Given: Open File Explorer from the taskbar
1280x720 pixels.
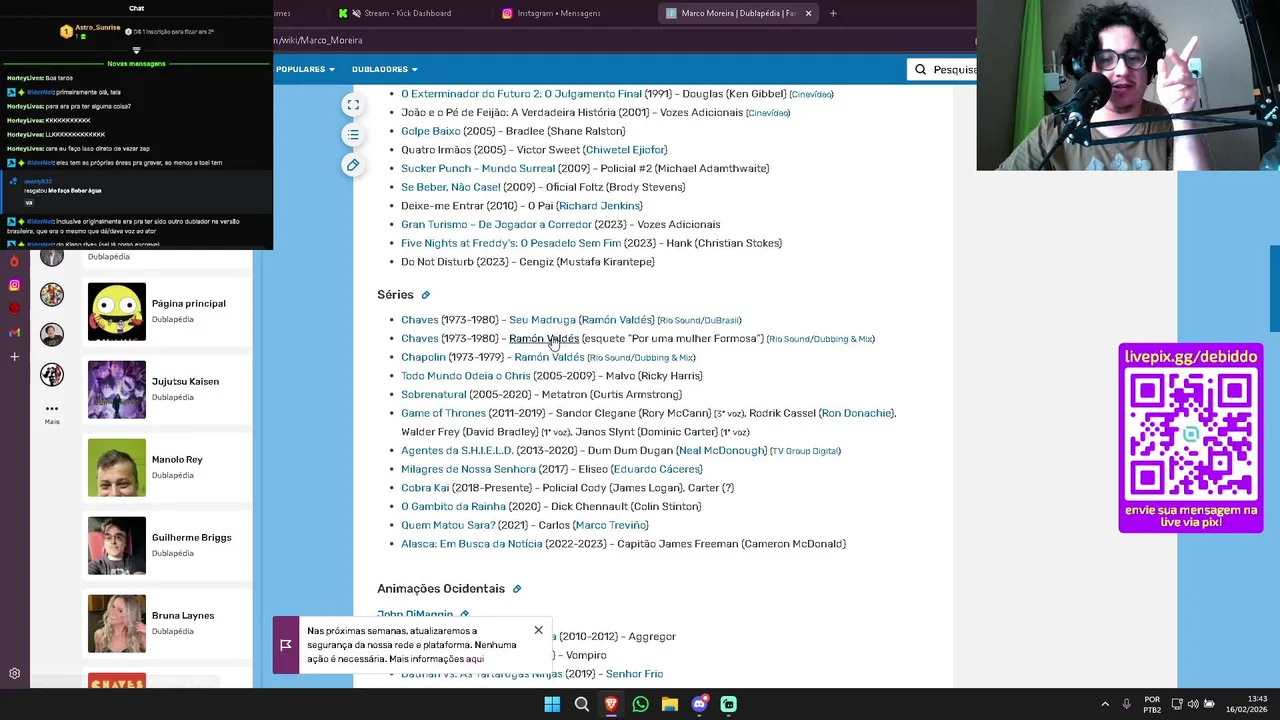Looking at the screenshot, I should (670, 704).
